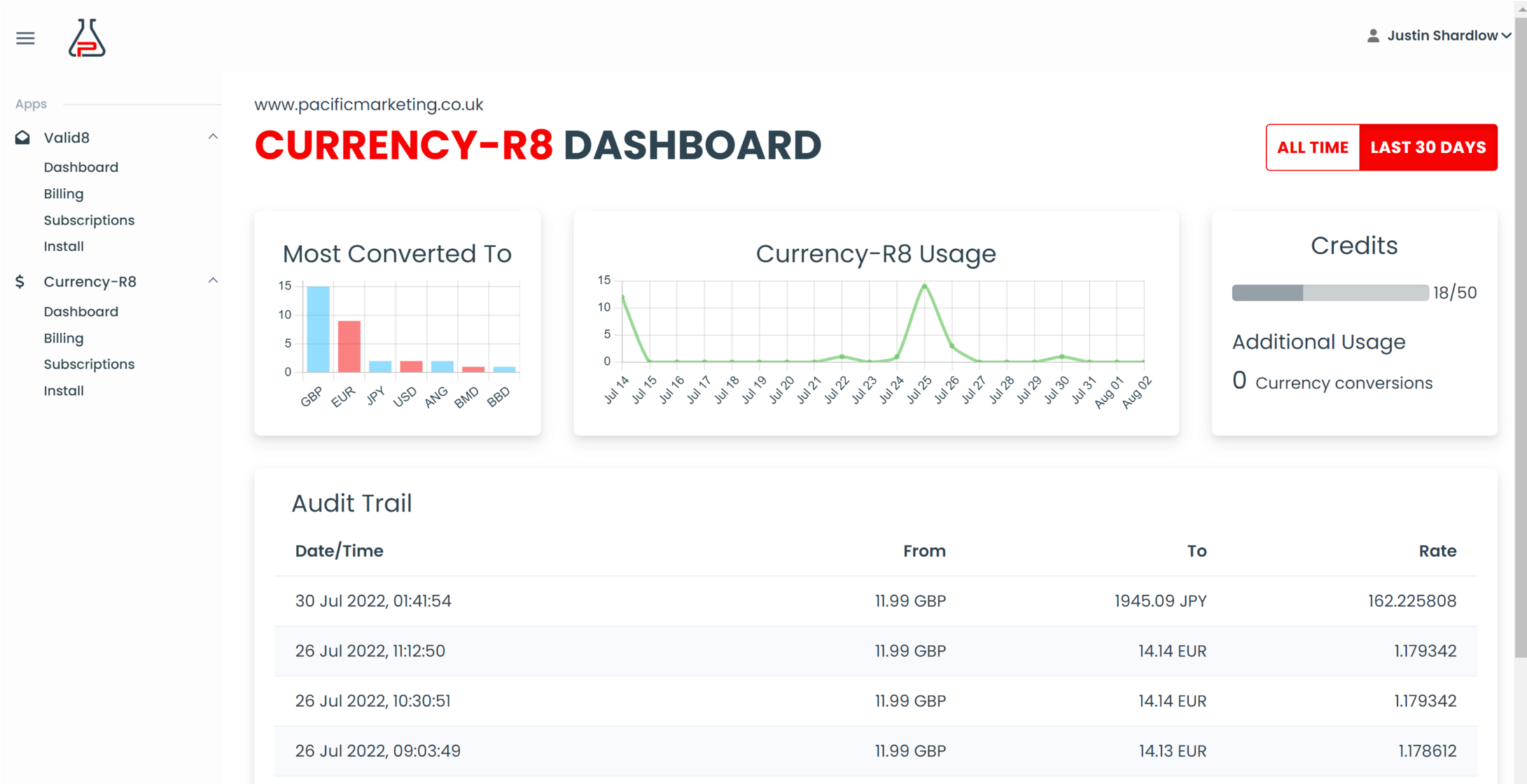Open the hamburger menu icon

25,38
